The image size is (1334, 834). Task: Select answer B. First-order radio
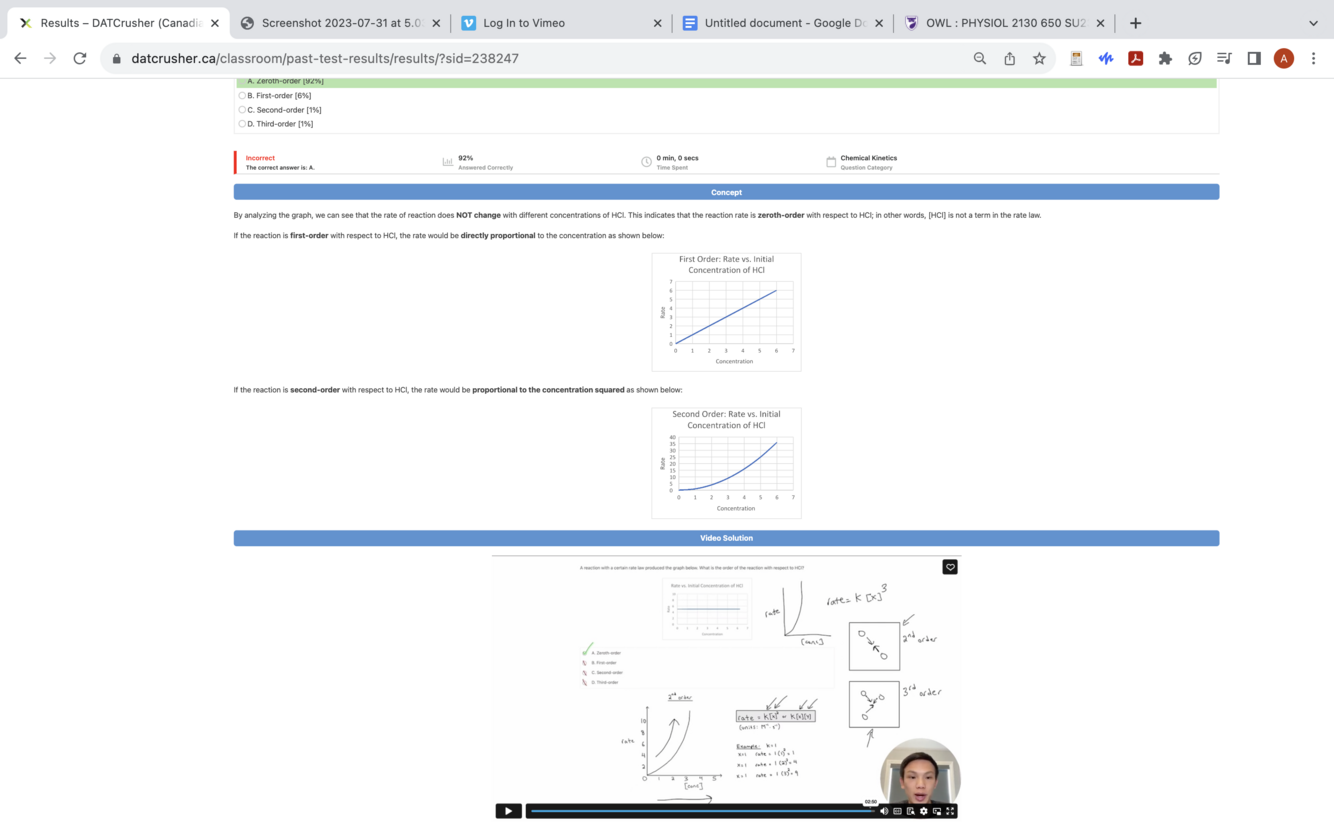coord(242,95)
